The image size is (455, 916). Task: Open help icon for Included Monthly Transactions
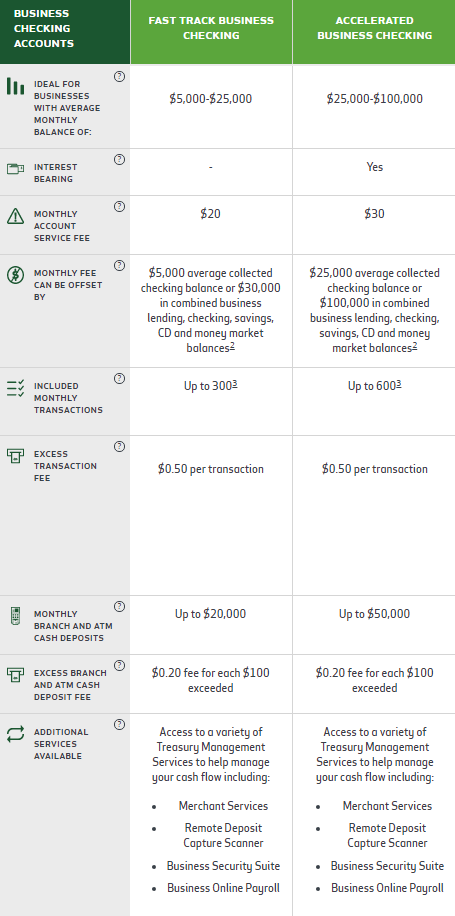(x=119, y=379)
